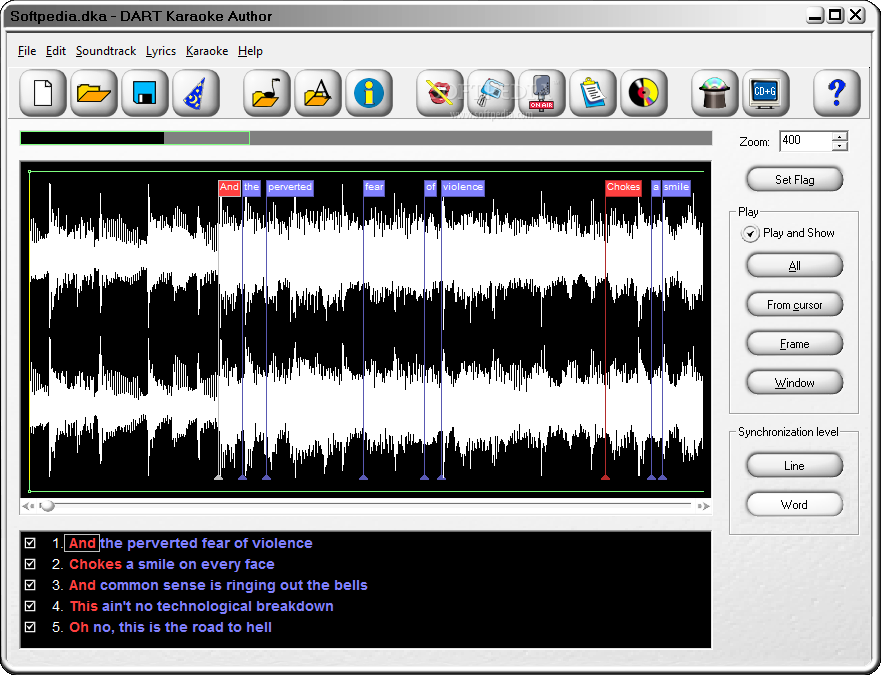
Task: Open the Karaoke menu
Action: (x=207, y=51)
